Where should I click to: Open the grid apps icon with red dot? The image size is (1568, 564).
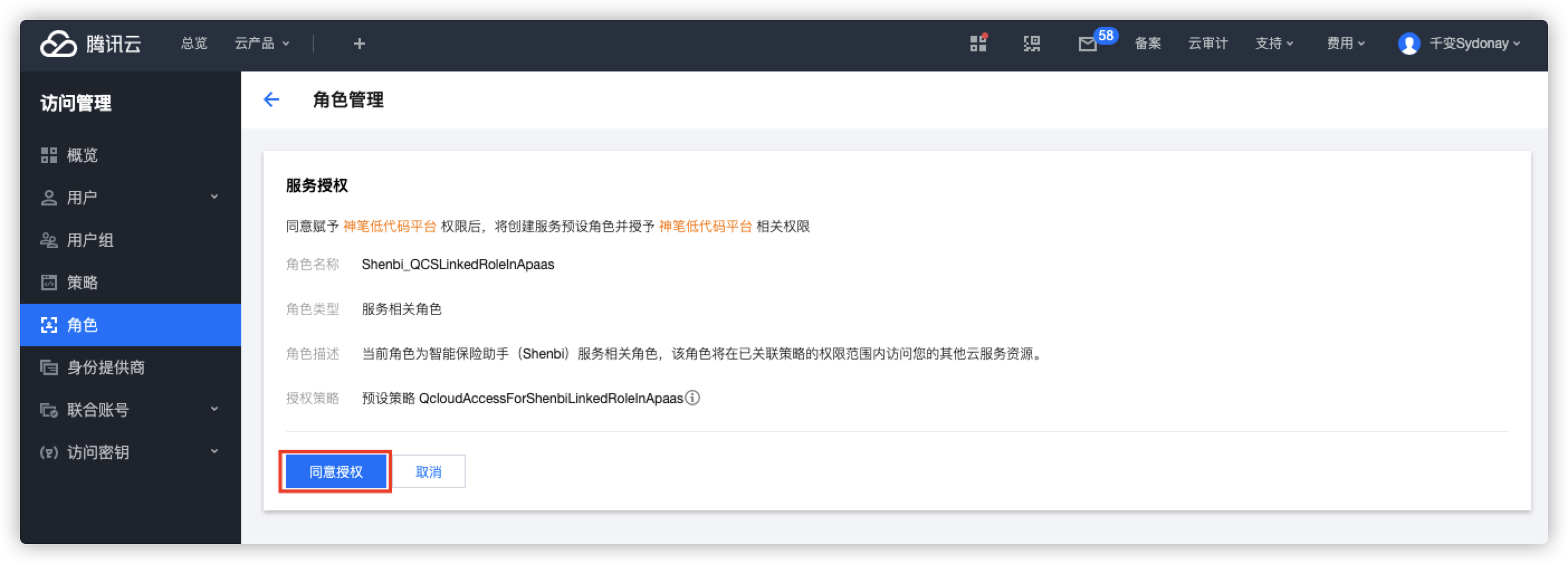(x=979, y=43)
